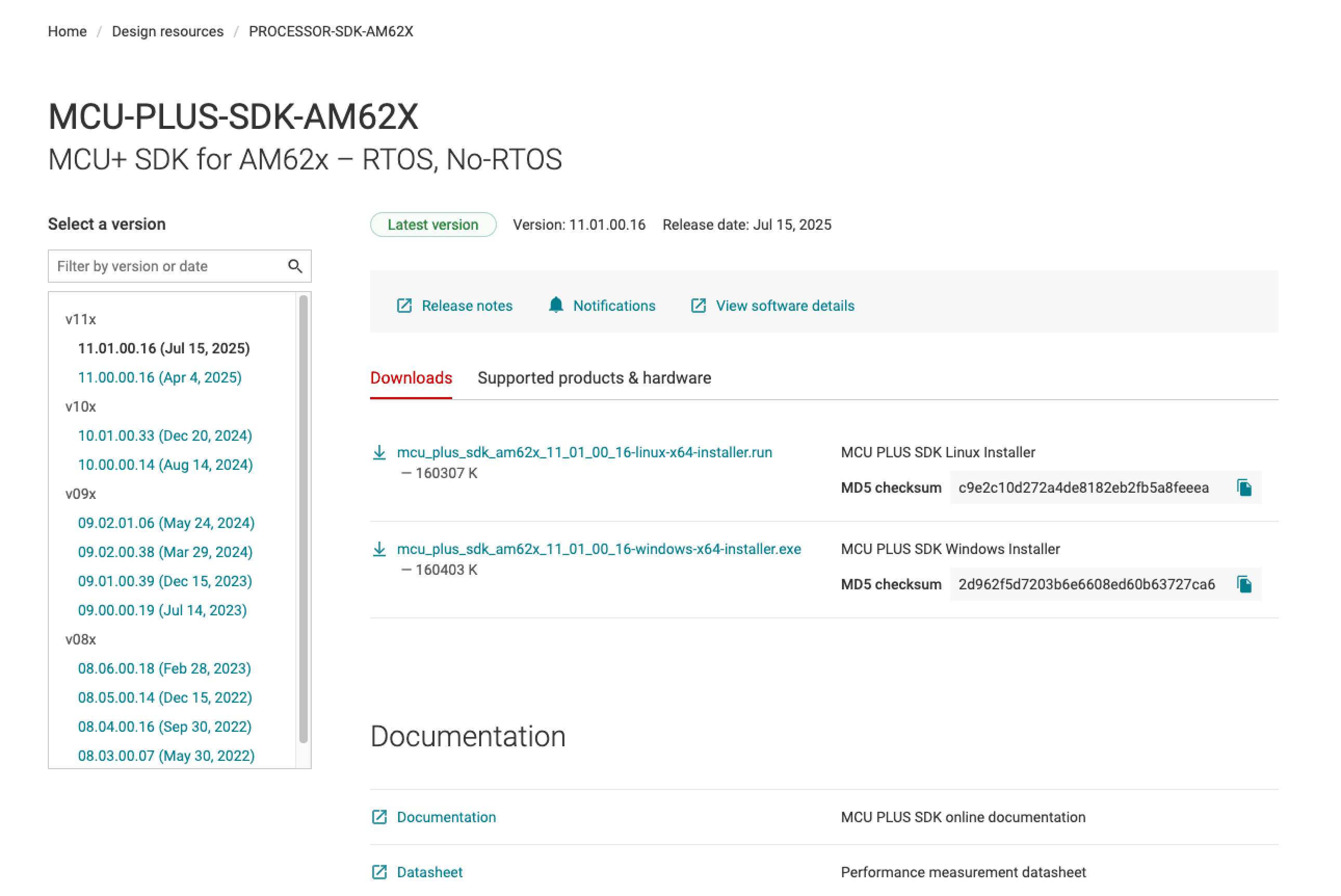The width and height of the screenshot is (1341, 896).
Task: Copy the Linux installer MD5 checksum
Action: (x=1244, y=487)
